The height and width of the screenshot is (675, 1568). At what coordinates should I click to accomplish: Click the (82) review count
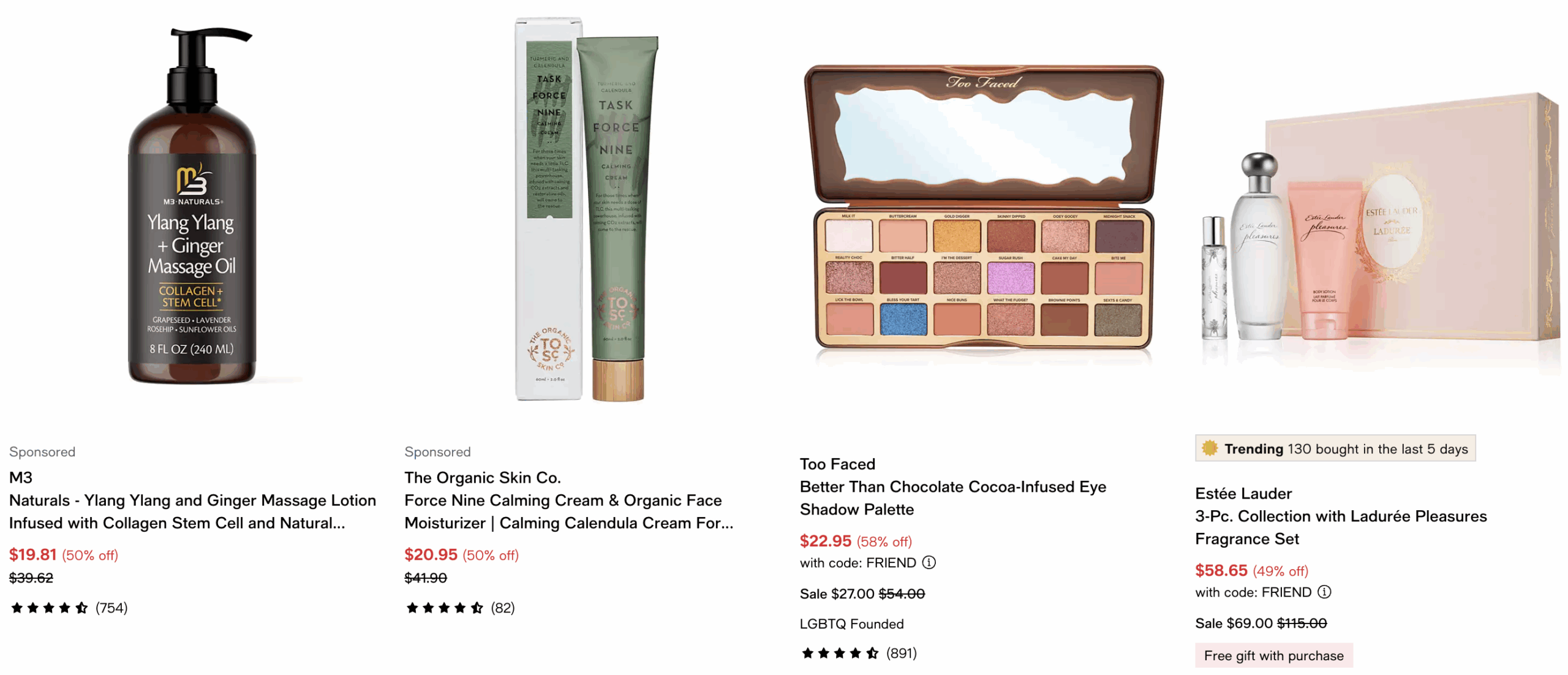[x=502, y=608]
